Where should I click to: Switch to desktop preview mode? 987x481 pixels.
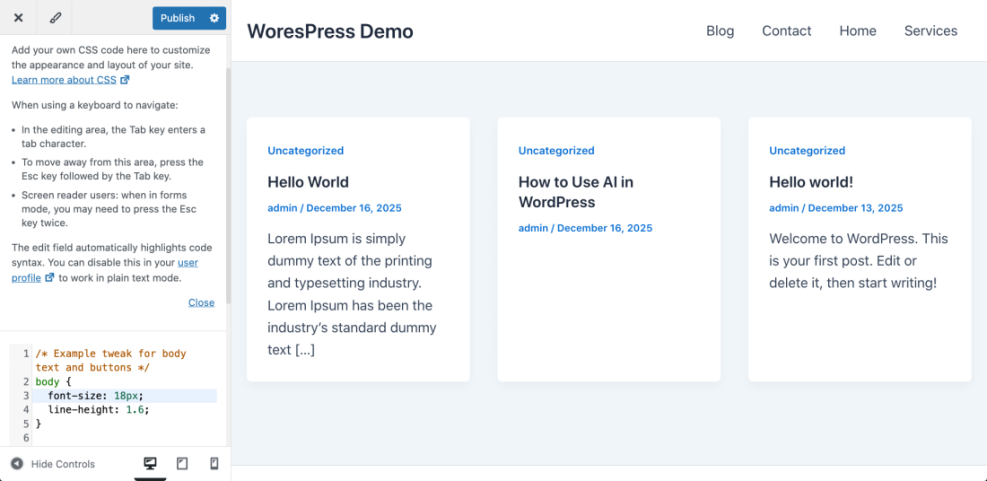pos(150,464)
